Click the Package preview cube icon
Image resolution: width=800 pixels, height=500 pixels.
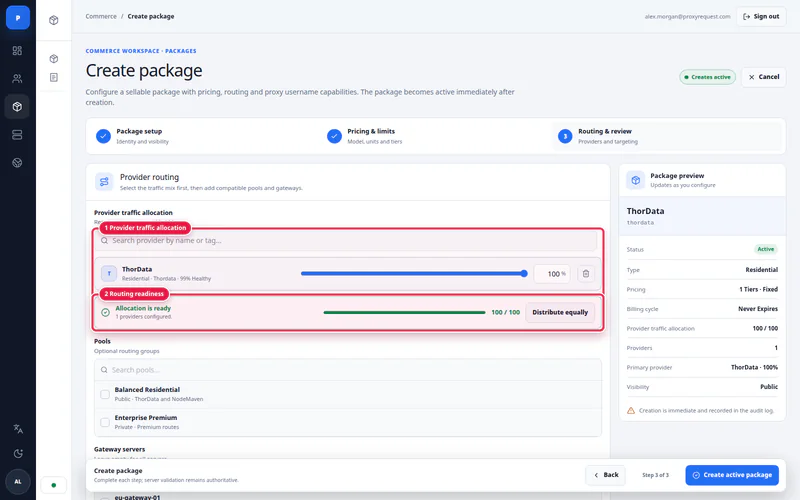[x=636, y=180]
